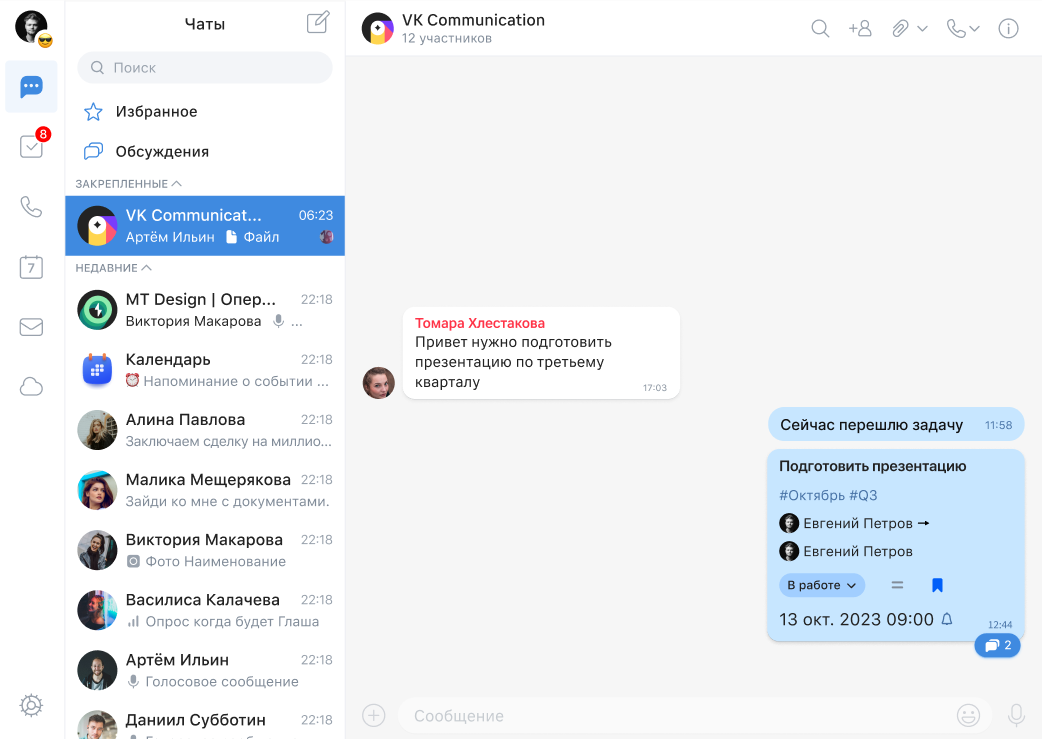Viewport: 1042px width, 739px height.
Task: Toggle the task reminder bell
Action: pos(947,620)
